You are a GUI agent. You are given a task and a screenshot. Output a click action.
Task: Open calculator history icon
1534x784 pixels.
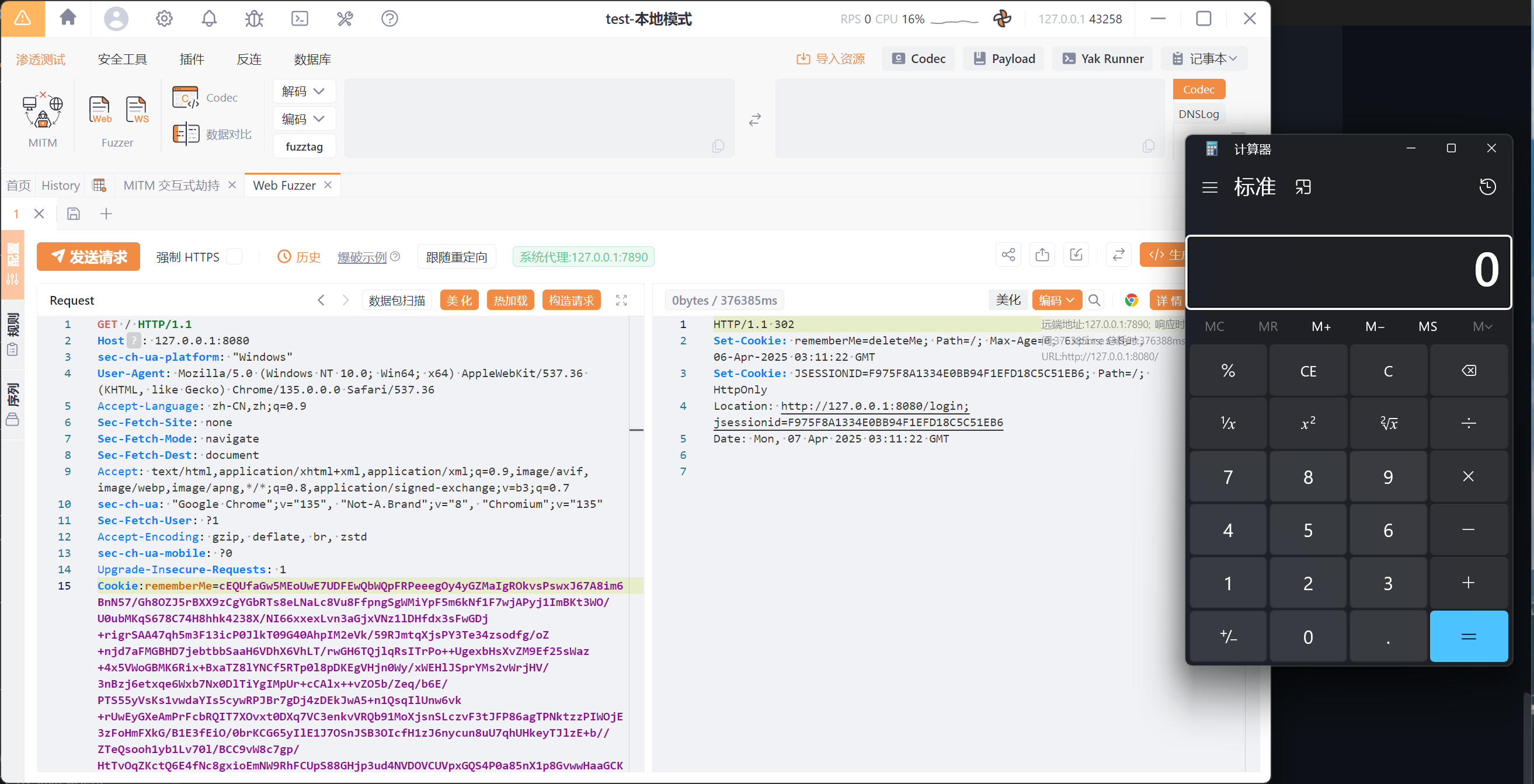[1487, 187]
